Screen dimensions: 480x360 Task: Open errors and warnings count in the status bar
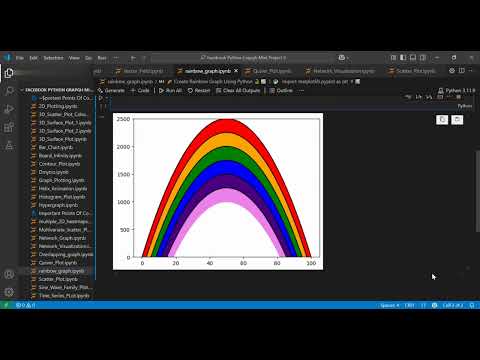click(x=26, y=305)
